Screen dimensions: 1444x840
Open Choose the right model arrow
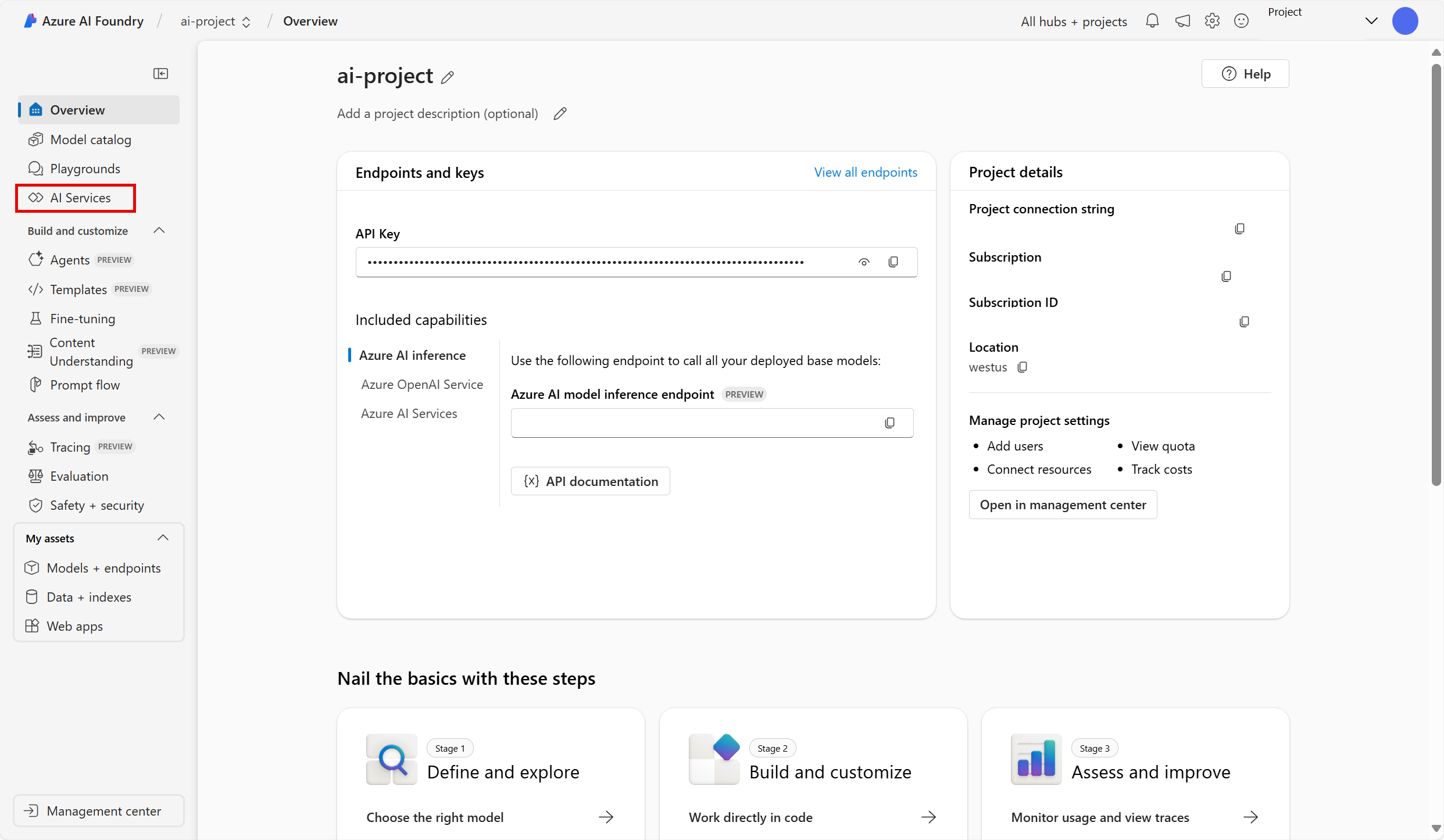(x=606, y=817)
